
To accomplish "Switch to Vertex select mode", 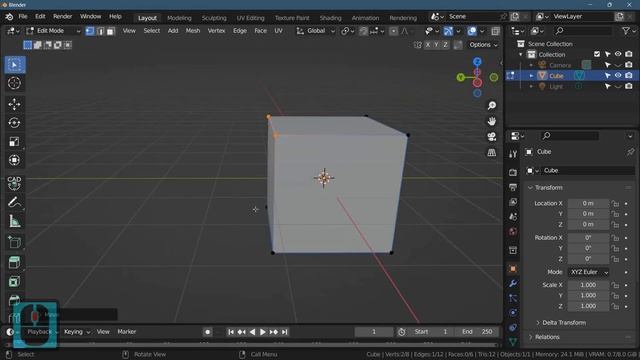I will 90,31.
